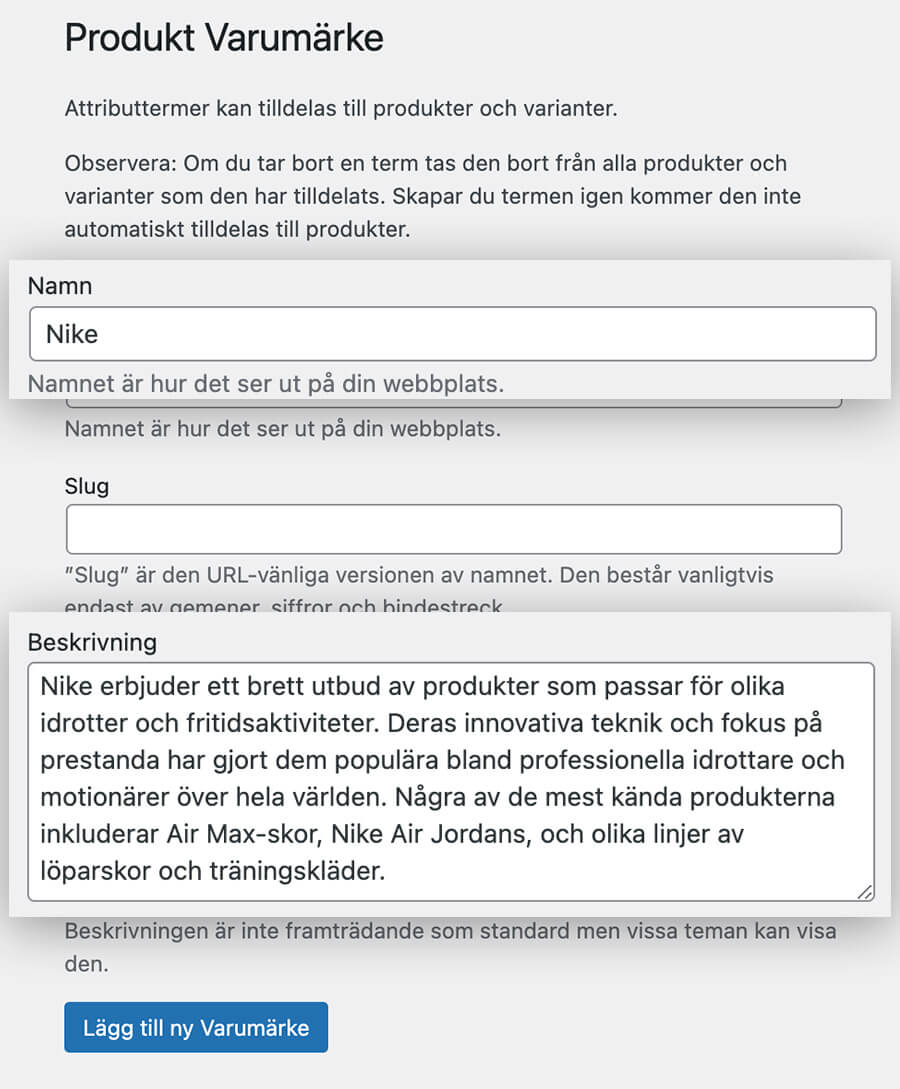
Task: Click the 'Beskrivningen är inte framträdande' help text
Action: [x=450, y=932]
